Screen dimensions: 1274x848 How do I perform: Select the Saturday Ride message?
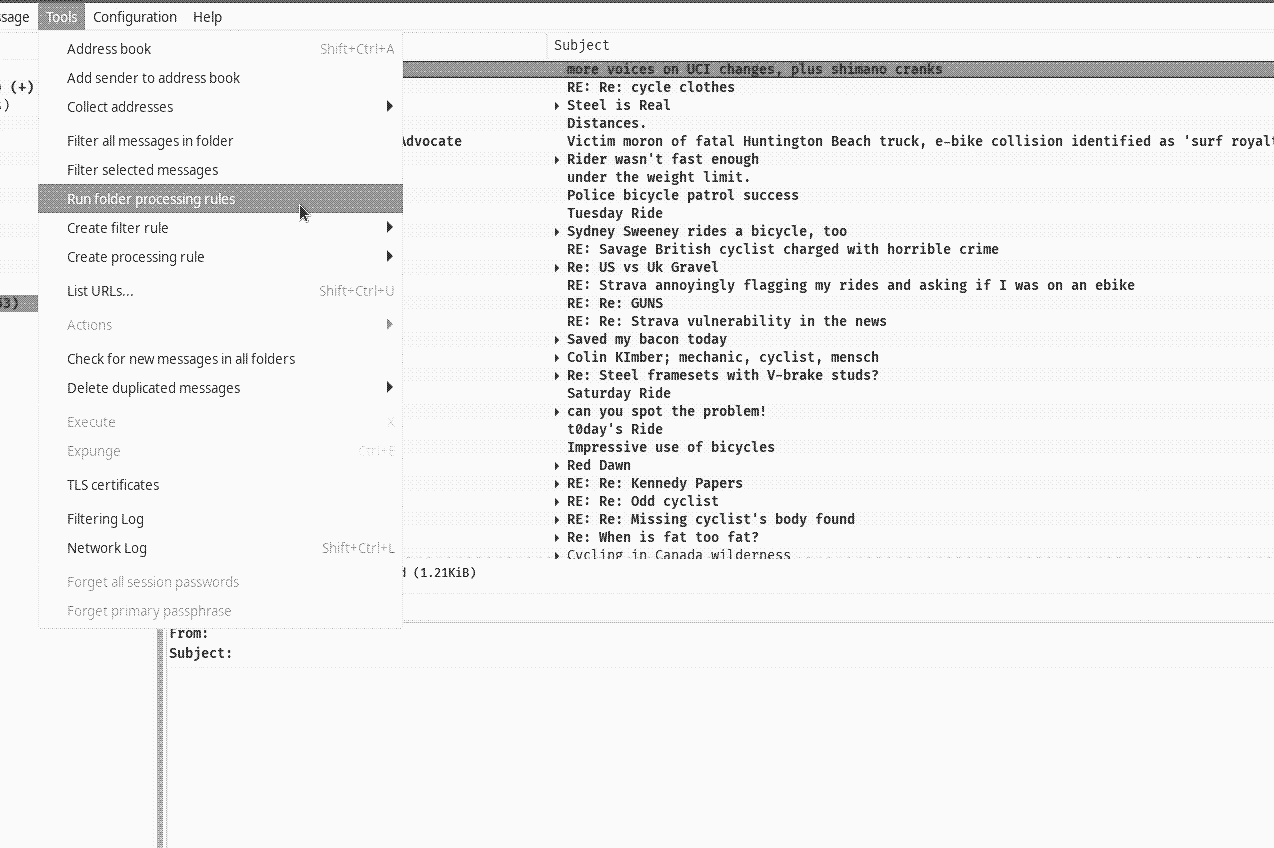click(x=619, y=393)
